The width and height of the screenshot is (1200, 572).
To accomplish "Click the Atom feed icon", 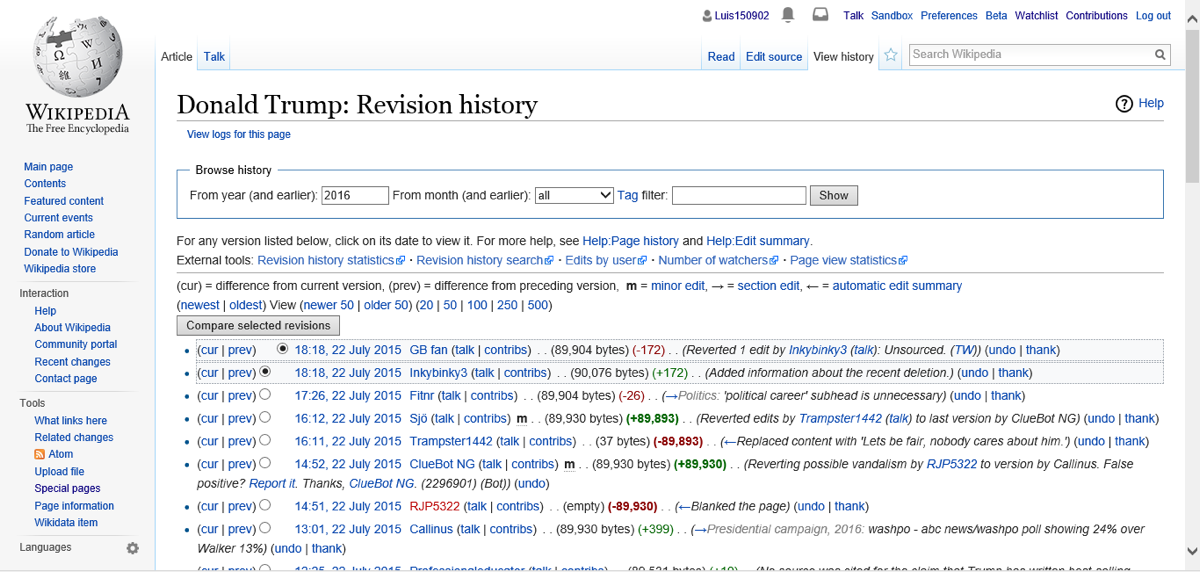I will tap(40, 454).
